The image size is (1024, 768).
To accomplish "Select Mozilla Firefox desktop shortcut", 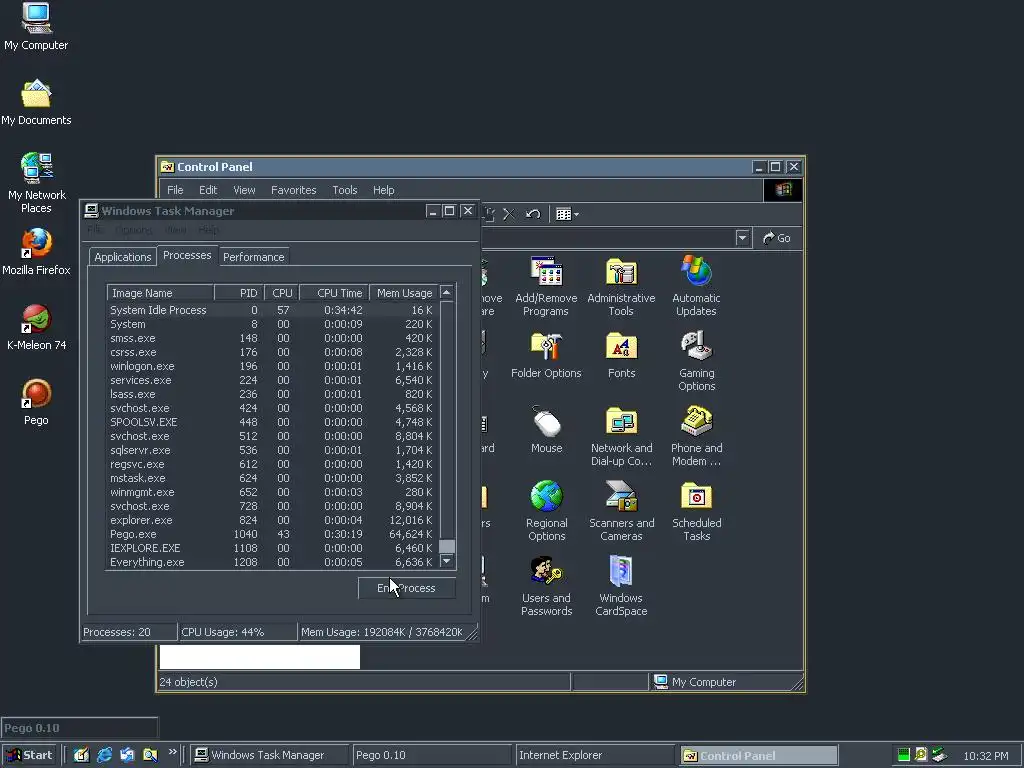I will pos(36,252).
